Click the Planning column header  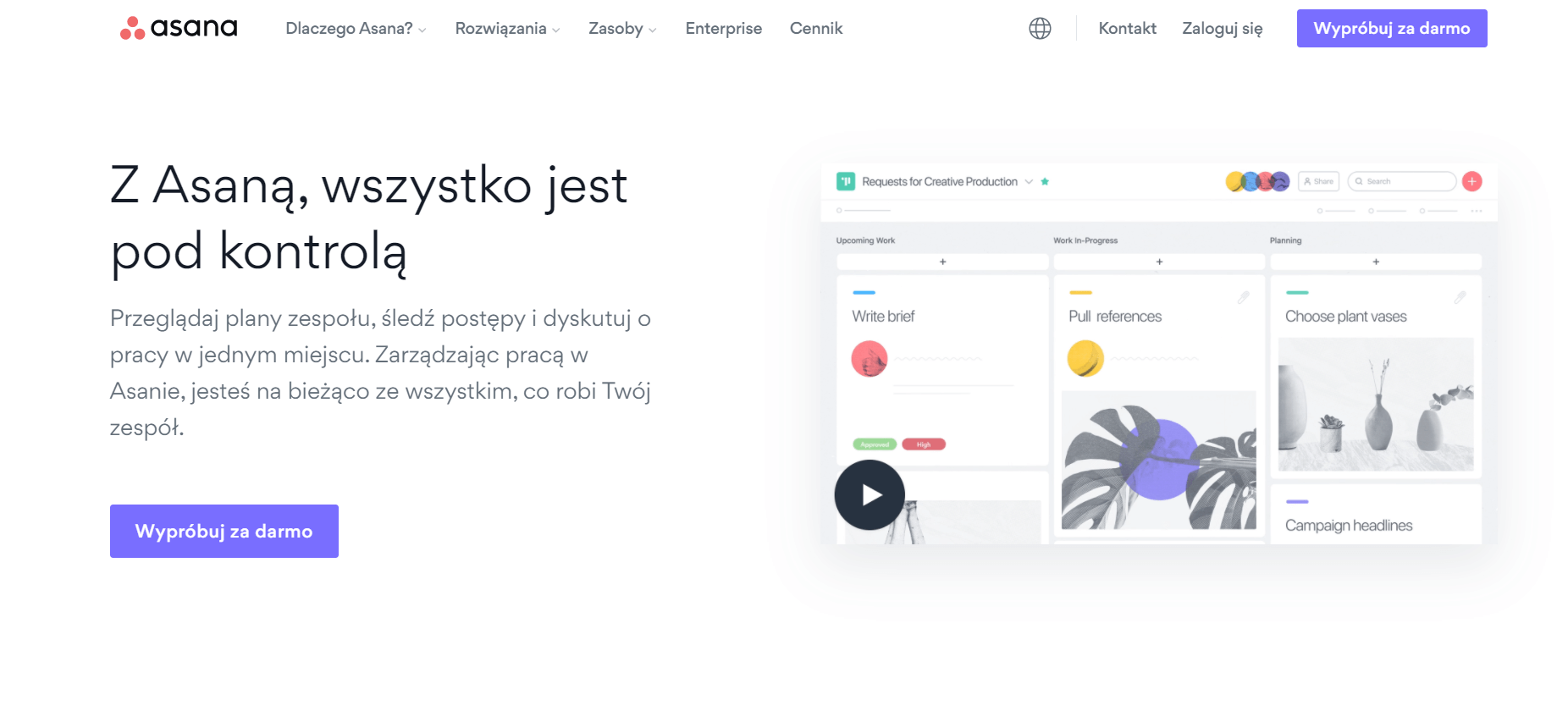coord(1285,240)
